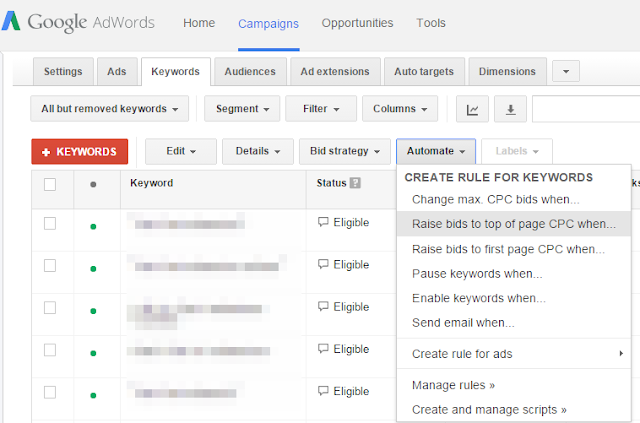640x423 pixels.
Task: Check the first keyword row checkbox
Action: pyautogui.click(x=50, y=223)
